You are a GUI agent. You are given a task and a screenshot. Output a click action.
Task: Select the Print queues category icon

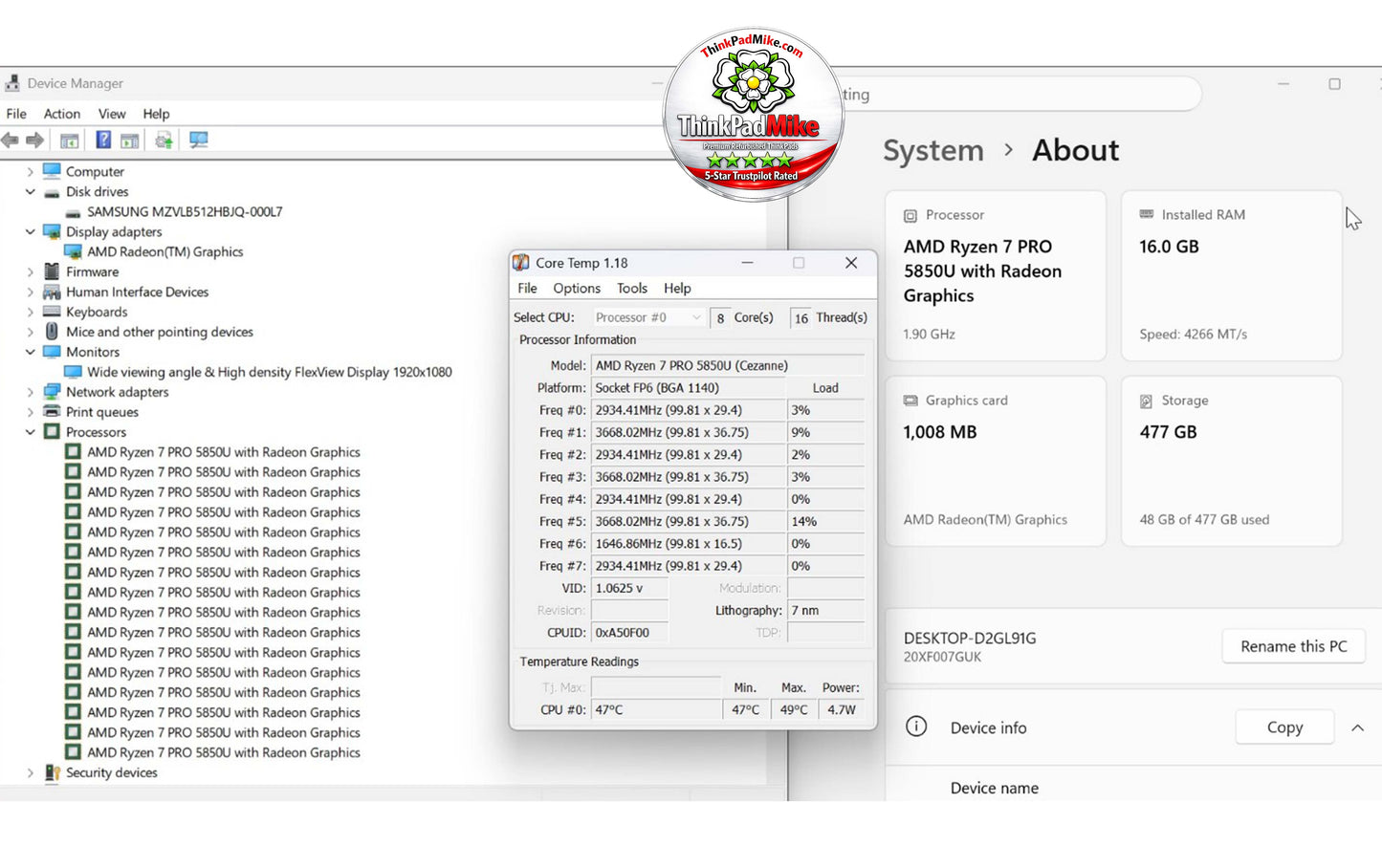[x=52, y=412]
